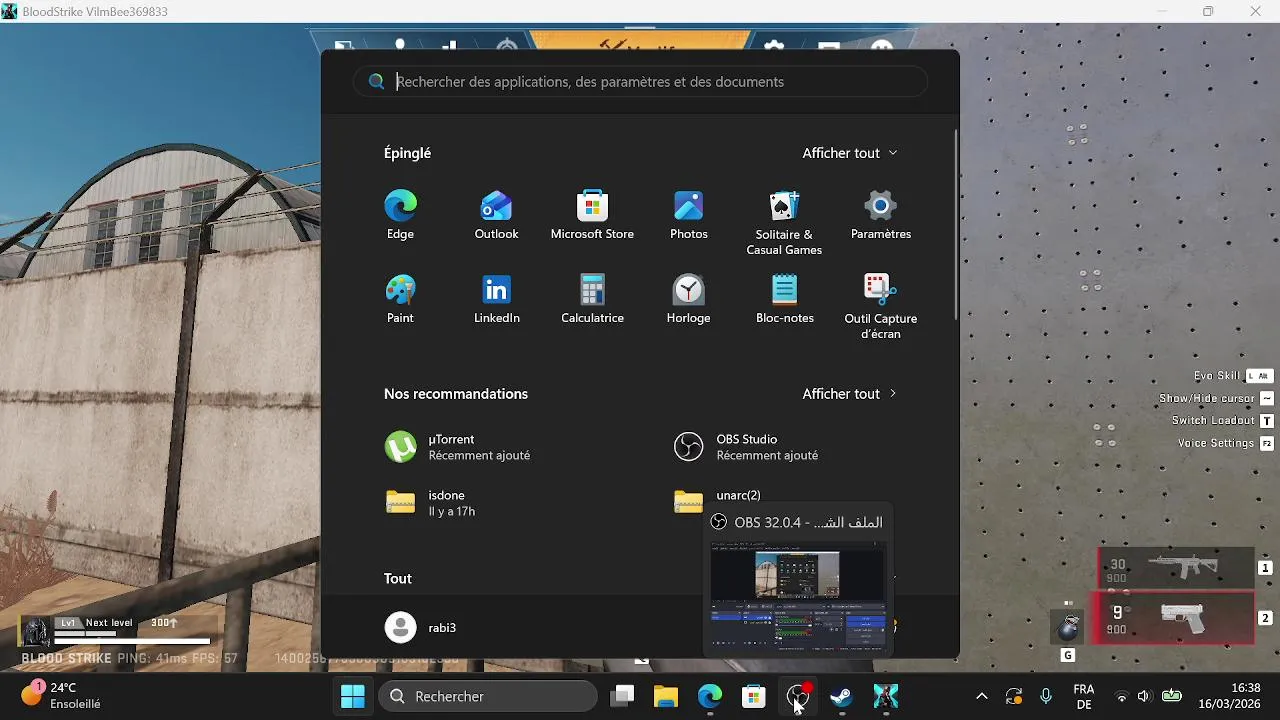Screen dimensions: 1280x720
Task: Launch Outlook from pinned apps
Action: (496, 215)
